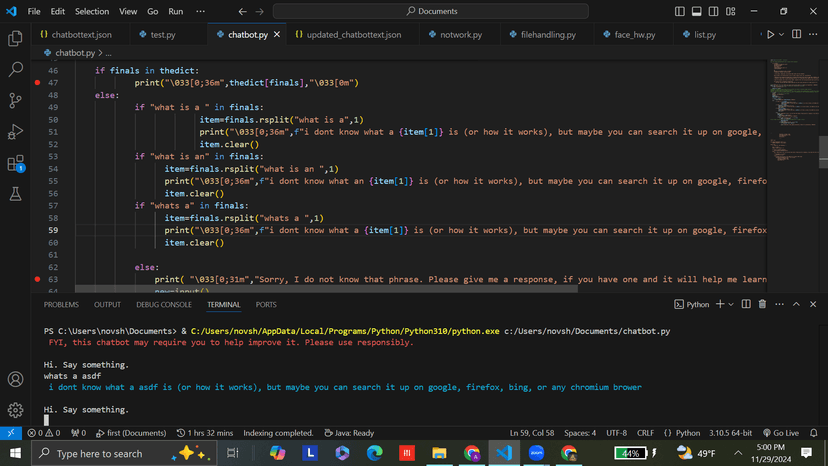Viewport: 828px width, 466px height.
Task: Open the Testing flask icon view
Action: (15, 195)
